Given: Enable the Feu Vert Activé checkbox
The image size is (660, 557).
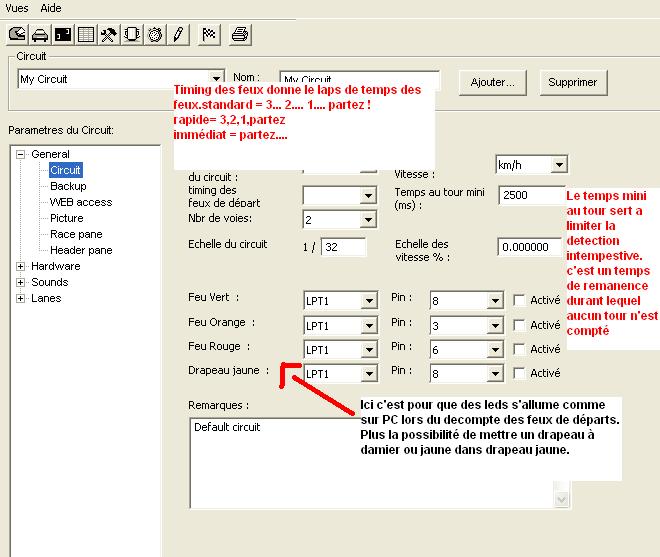Looking at the screenshot, I should pos(519,300).
